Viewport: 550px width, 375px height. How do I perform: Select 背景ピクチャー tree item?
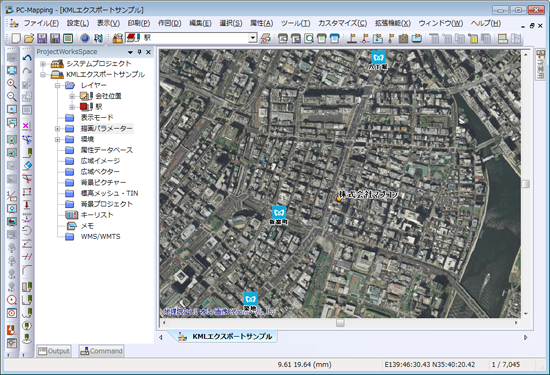coord(103,182)
